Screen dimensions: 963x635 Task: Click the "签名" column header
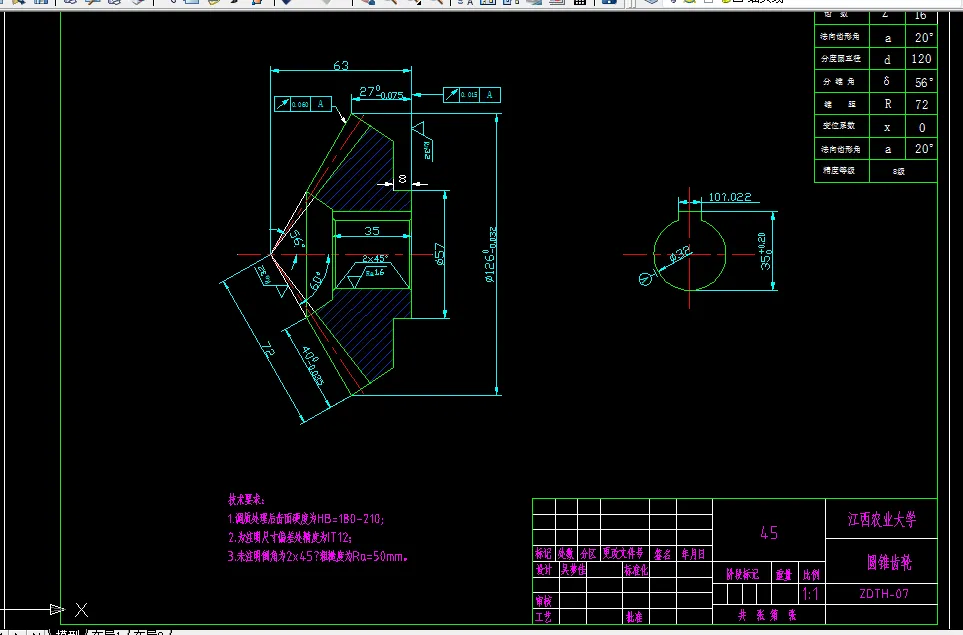pos(662,554)
